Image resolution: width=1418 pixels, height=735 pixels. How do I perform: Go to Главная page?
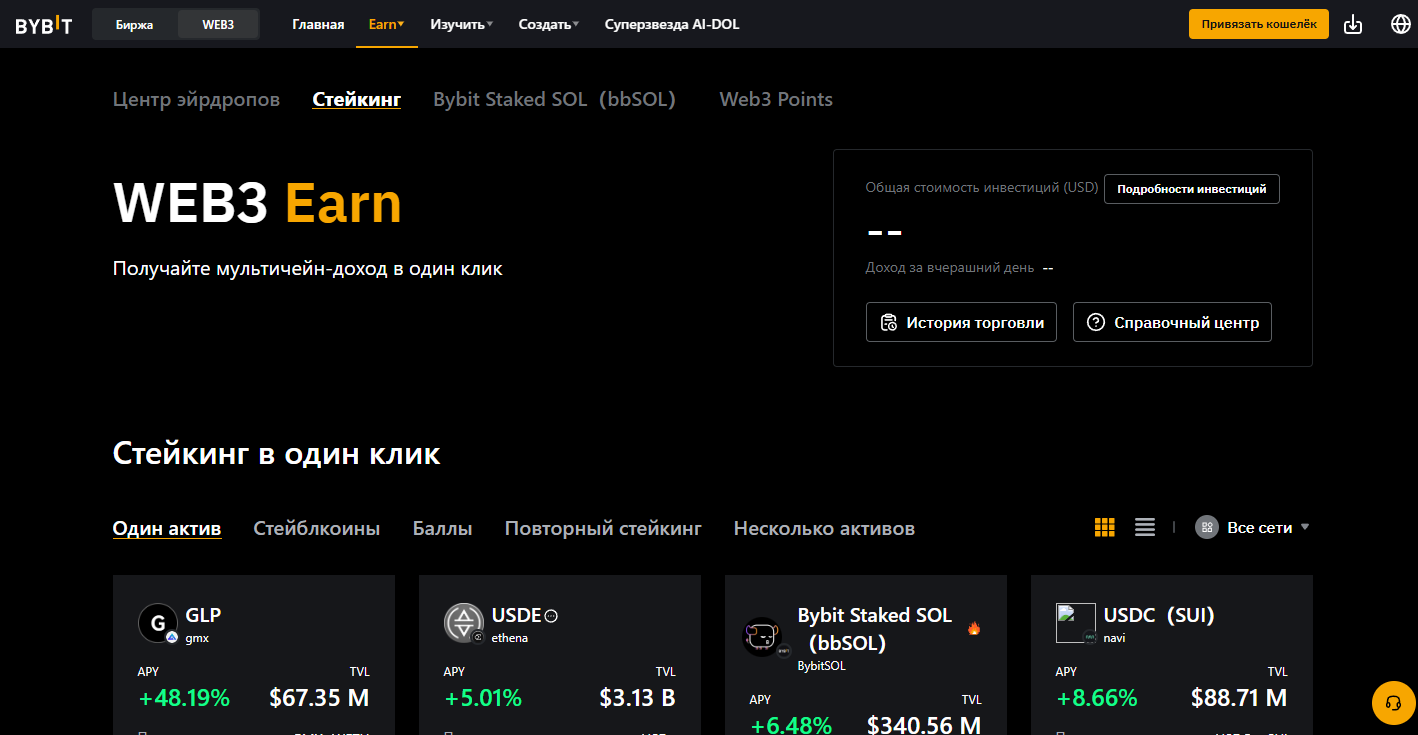pos(318,24)
